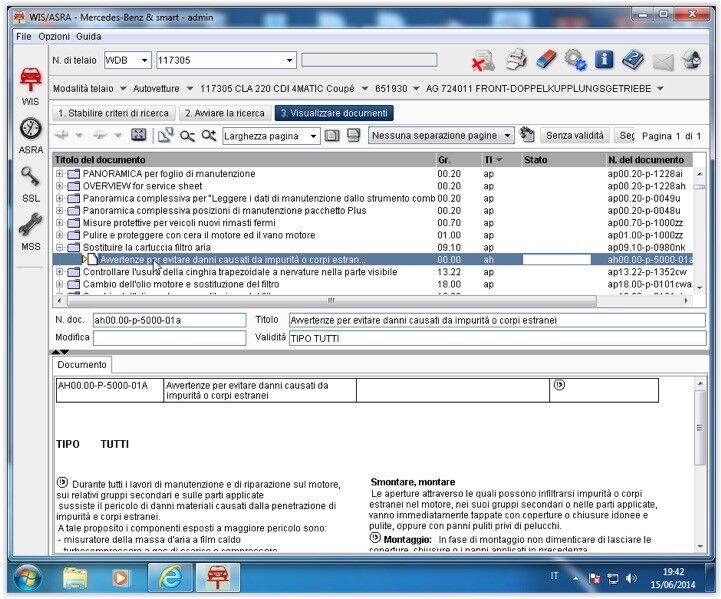
Task: Click the document viewer vertical scrollbar
Action: [x=700, y=428]
